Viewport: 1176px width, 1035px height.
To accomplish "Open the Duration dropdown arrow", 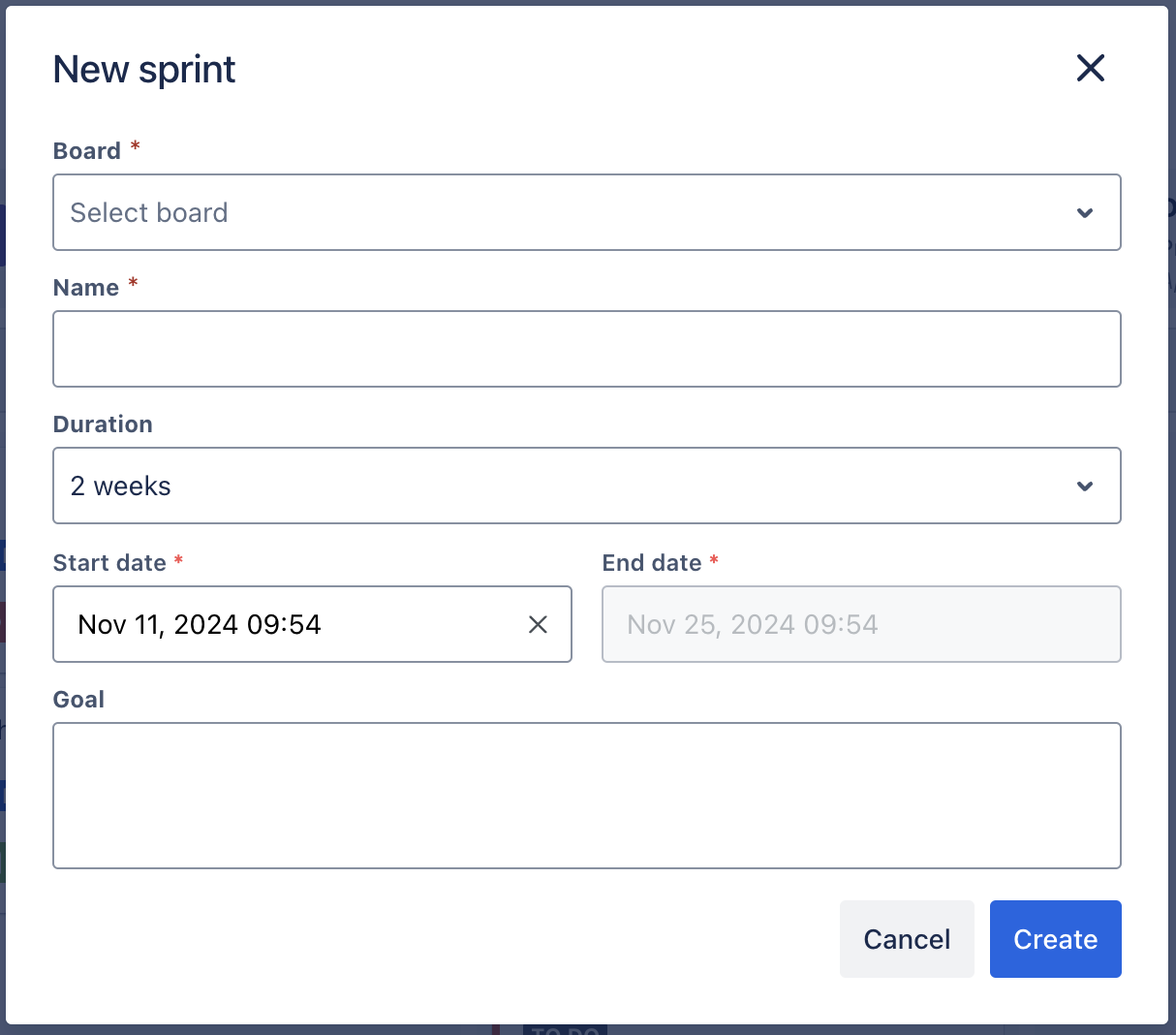I will point(1085,486).
